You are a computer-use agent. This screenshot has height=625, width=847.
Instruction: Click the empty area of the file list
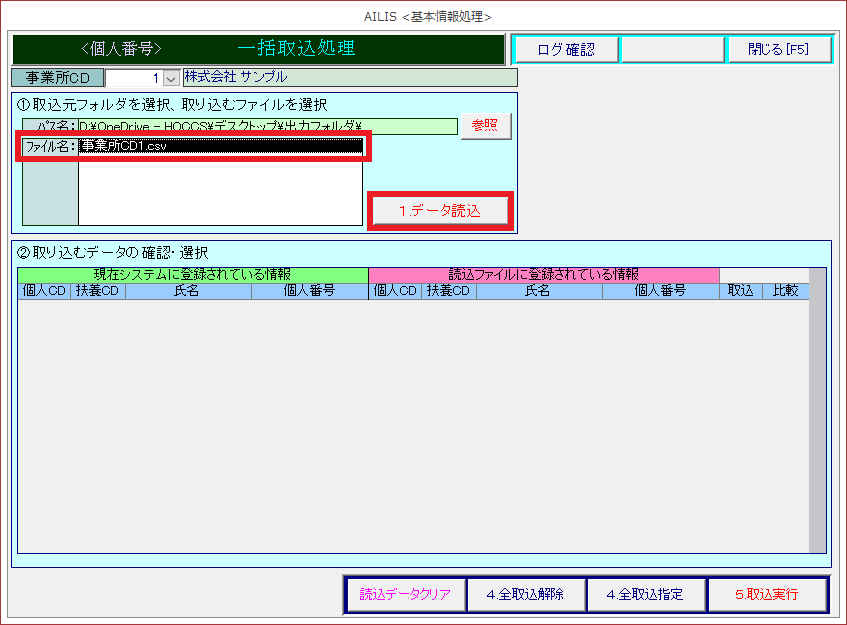click(x=220, y=190)
